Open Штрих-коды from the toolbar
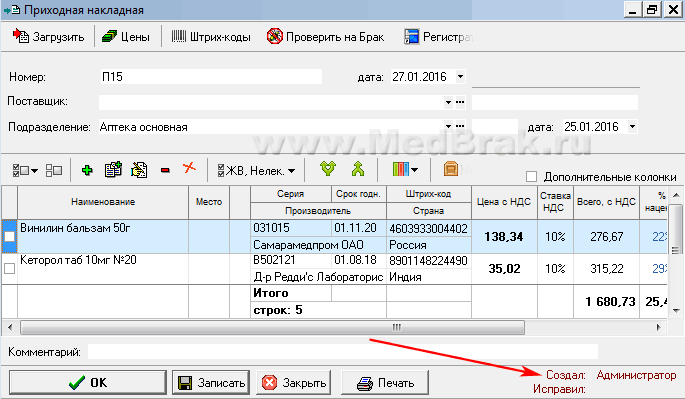The height and width of the screenshot is (399, 685). (x=211, y=37)
